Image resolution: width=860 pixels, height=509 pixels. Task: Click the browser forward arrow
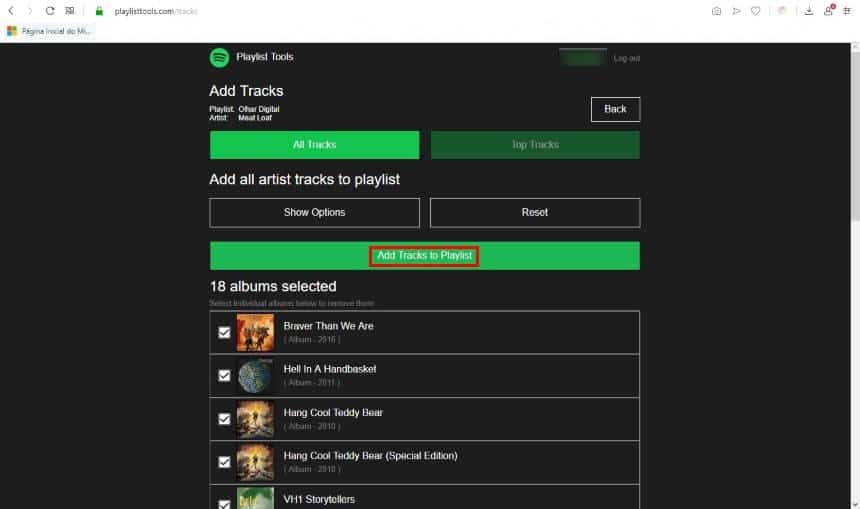[x=30, y=10]
